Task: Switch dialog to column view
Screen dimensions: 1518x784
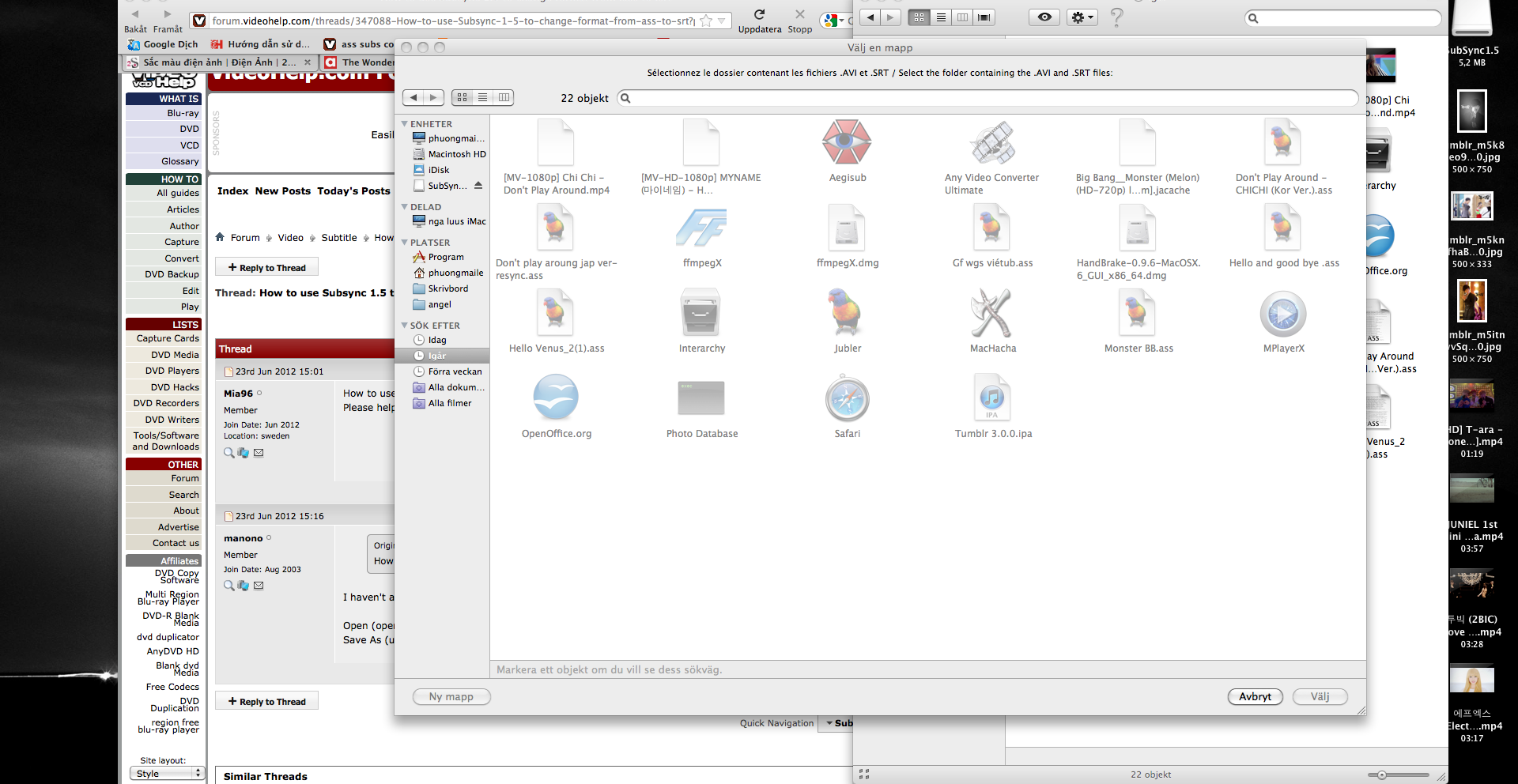Action: [504, 97]
